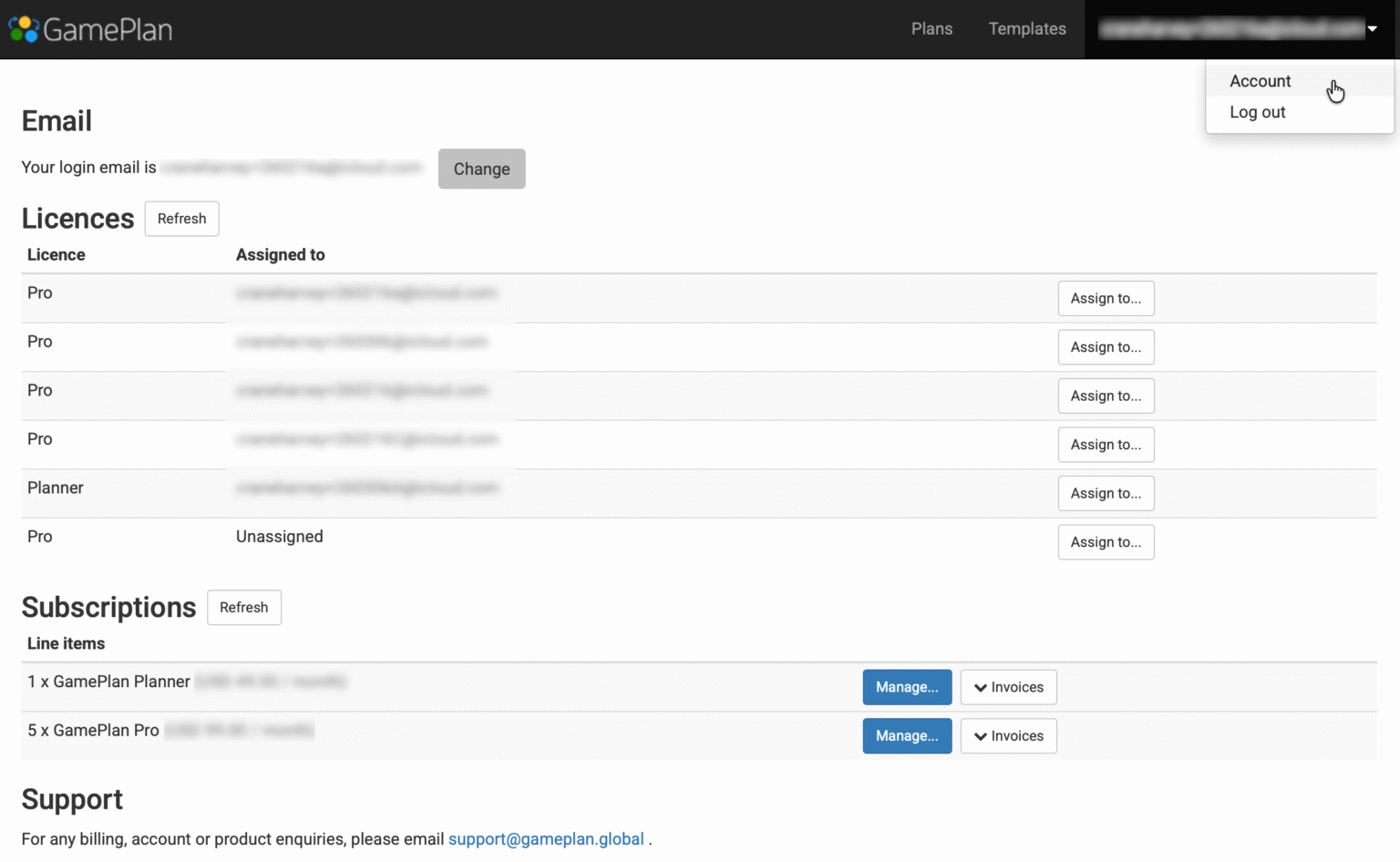This screenshot has height=862, width=1400.
Task: Open the Templates page
Action: (1027, 29)
